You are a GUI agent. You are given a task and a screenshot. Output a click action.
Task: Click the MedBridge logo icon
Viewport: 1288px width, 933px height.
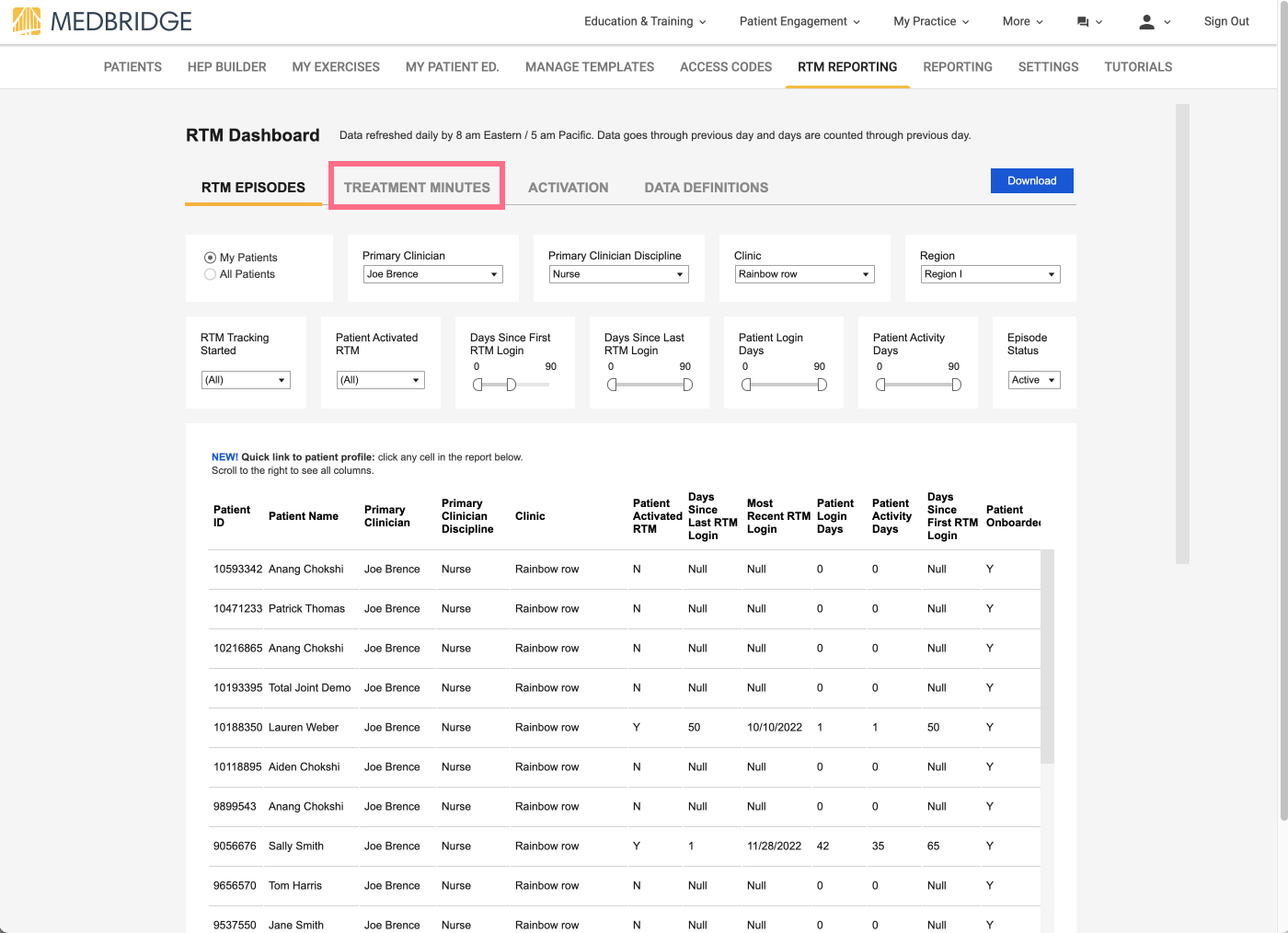[x=27, y=21]
